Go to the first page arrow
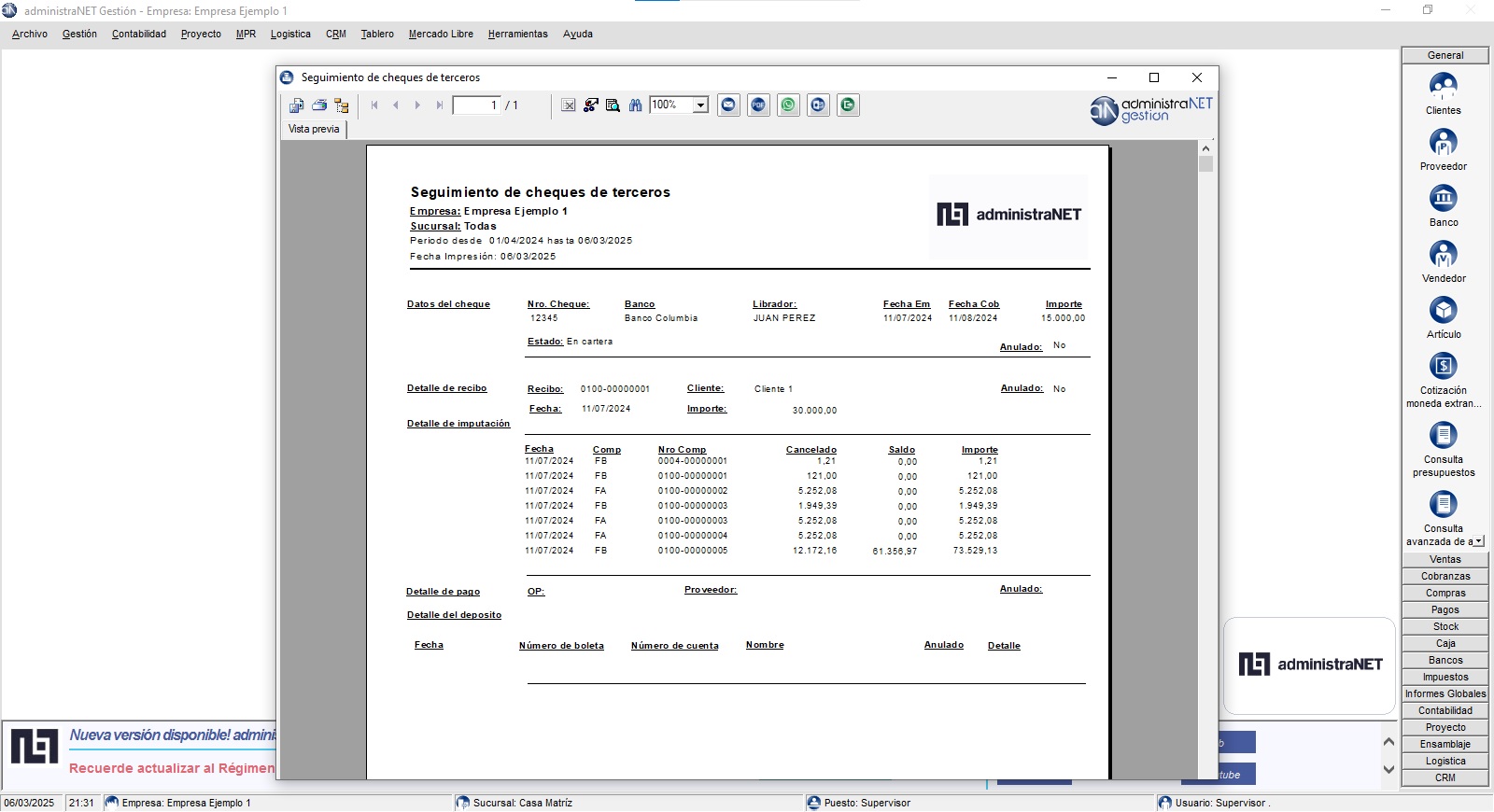Viewport: 1494px width, 812px height. (x=374, y=105)
